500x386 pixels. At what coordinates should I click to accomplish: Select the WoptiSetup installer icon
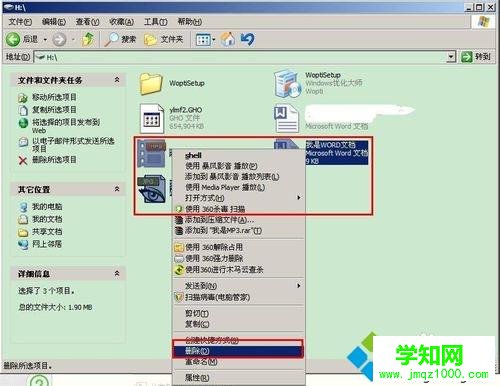pyautogui.click(x=286, y=83)
